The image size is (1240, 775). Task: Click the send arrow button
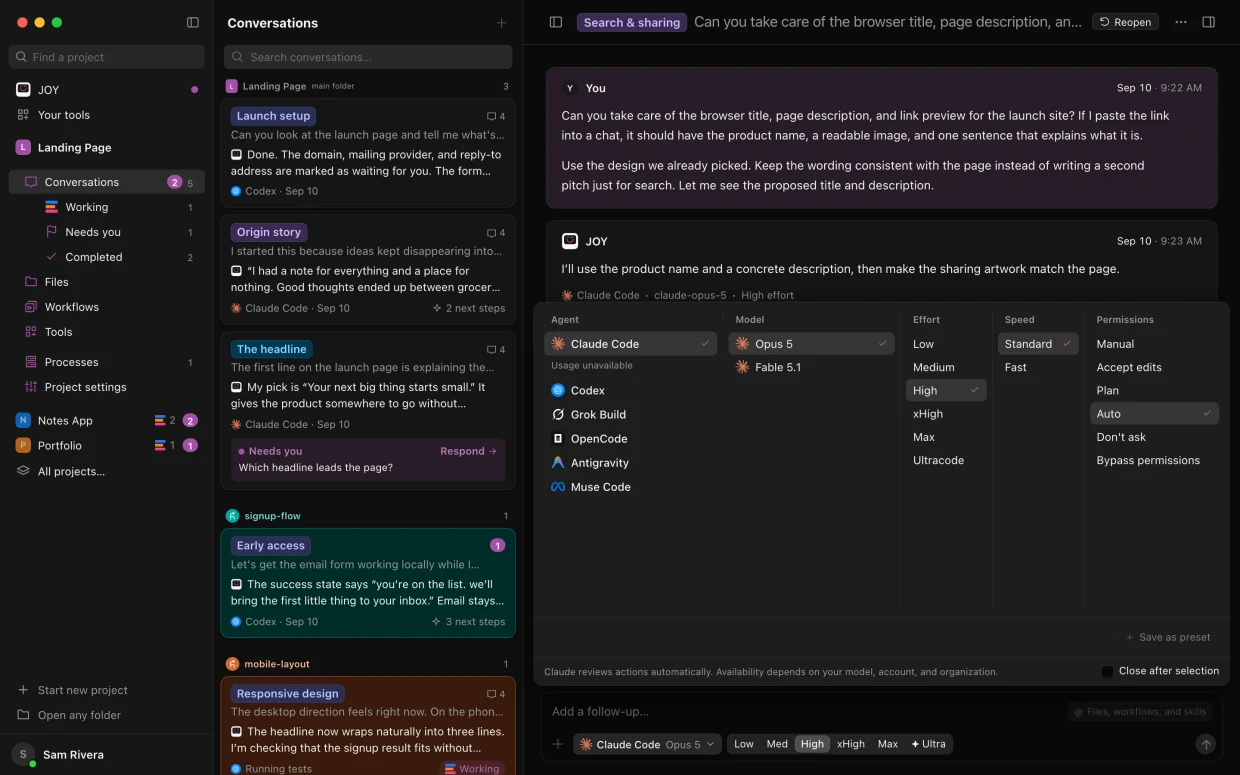(1206, 744)
